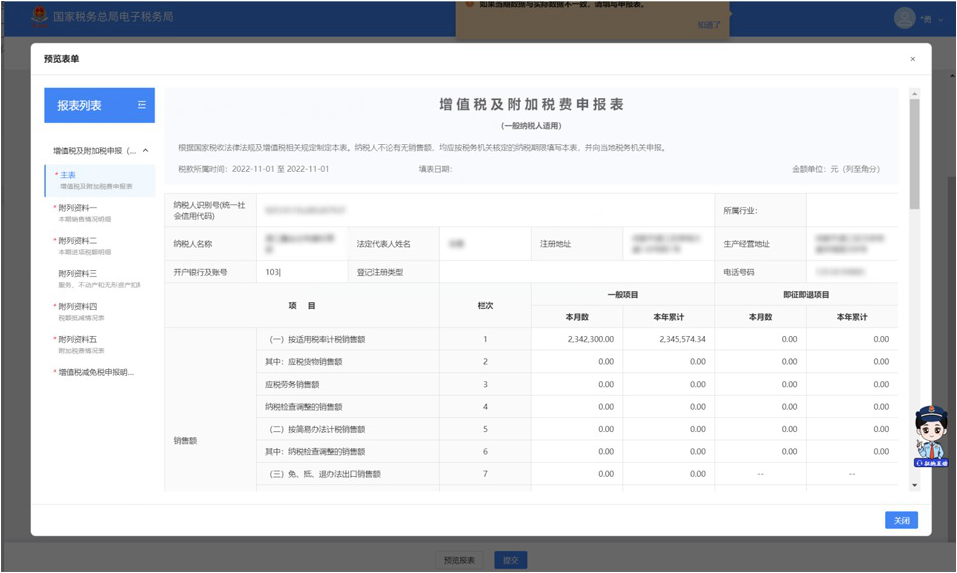This screenshot has height=573, width=957.
Task: Click the user avatar icon
Action: tap(905, 17)
